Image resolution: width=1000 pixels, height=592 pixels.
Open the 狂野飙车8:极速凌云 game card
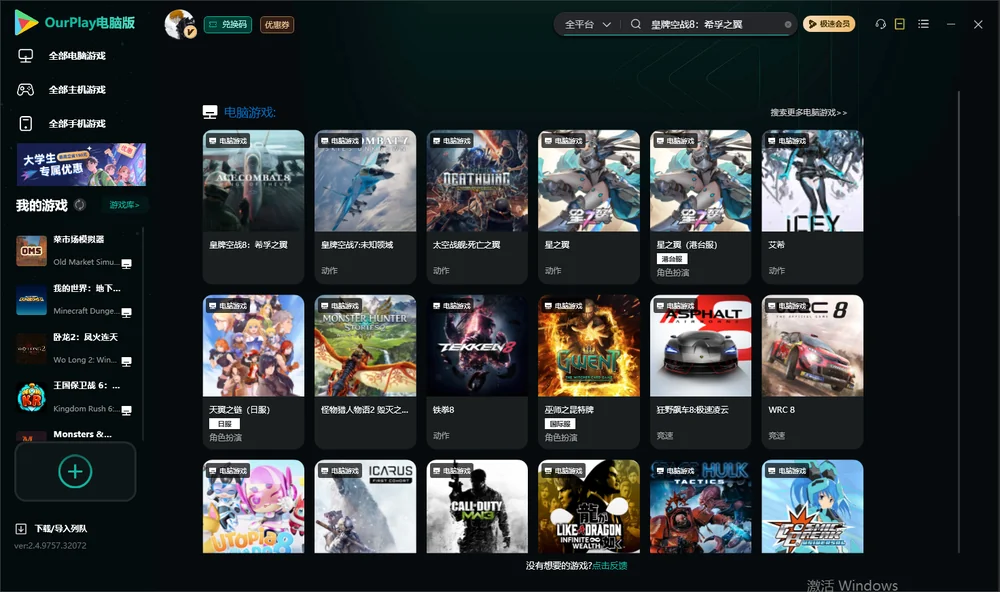[x=701, y=372]
